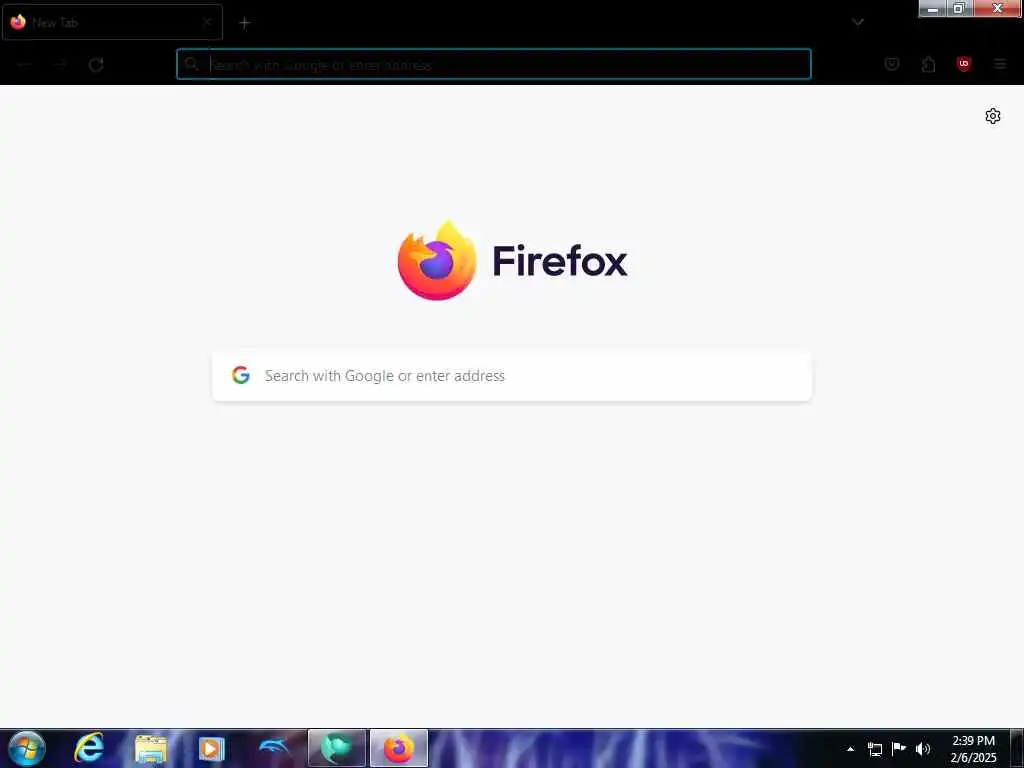
Task: Focus the top address bar field
Action: tap(494, 64)
